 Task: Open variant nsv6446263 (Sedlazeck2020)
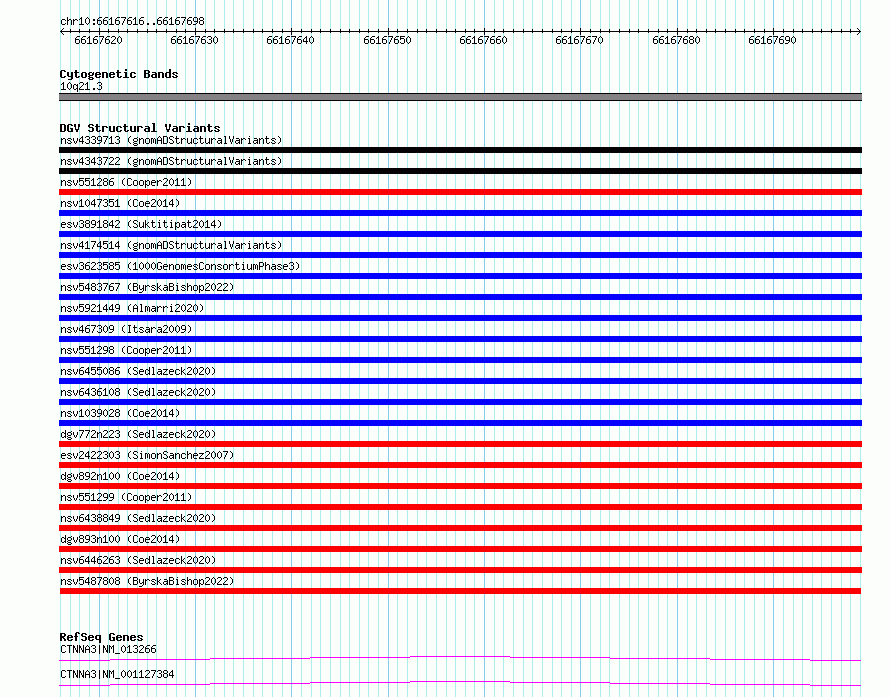pyautogui.click(x=138, y=560)
